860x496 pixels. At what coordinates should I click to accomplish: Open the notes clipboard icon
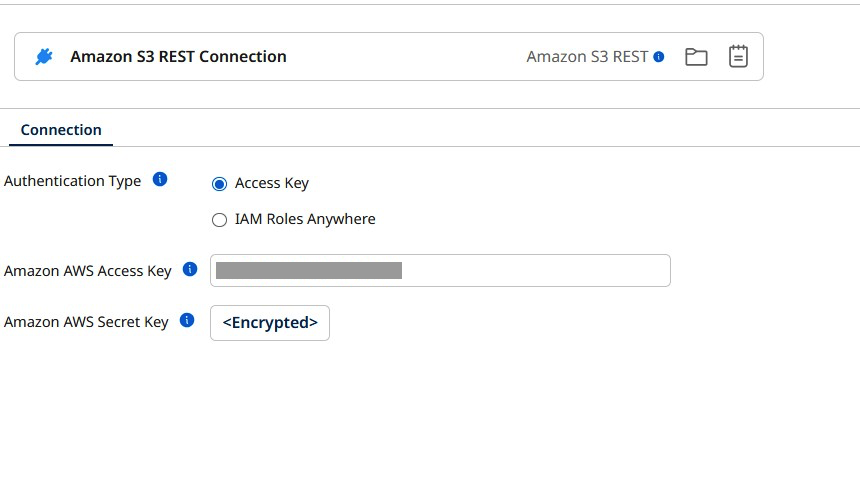pos(738,57)
